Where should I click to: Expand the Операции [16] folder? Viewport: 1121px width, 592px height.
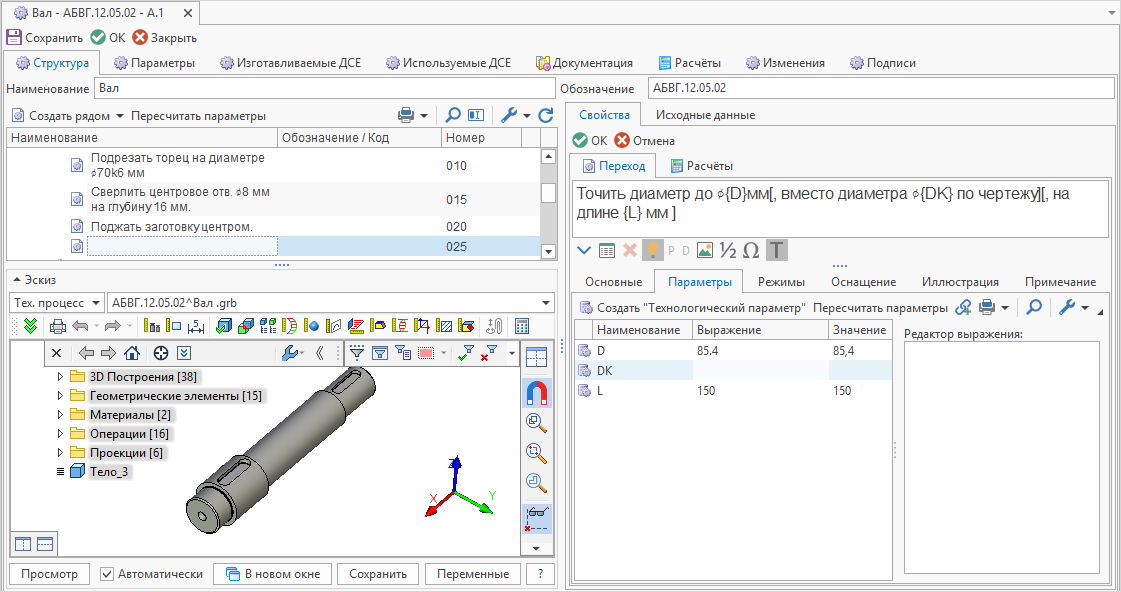click(x=60, y=433)
